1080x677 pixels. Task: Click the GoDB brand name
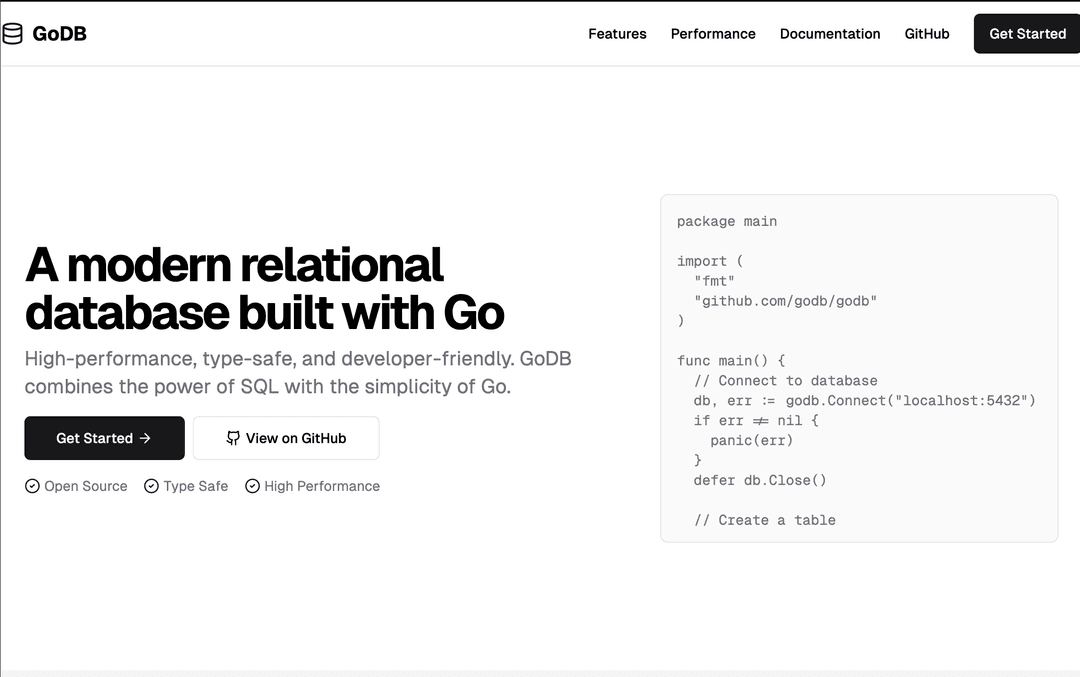click(59, 34)
